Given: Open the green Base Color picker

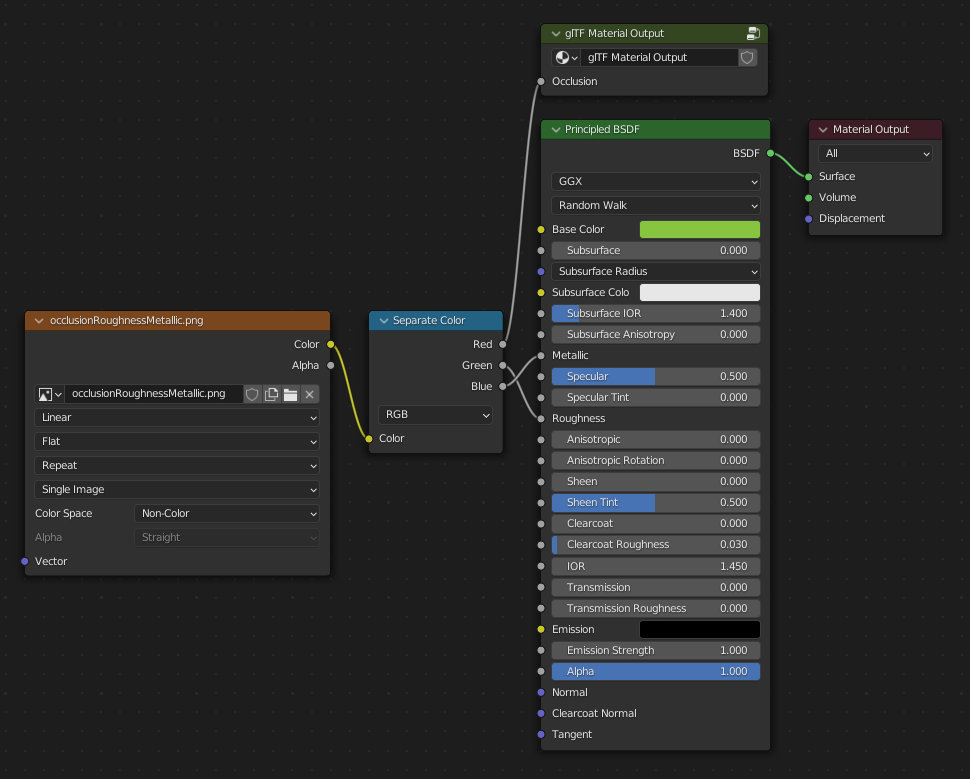Looking at the screenshot, I should (x=699, y=229).
